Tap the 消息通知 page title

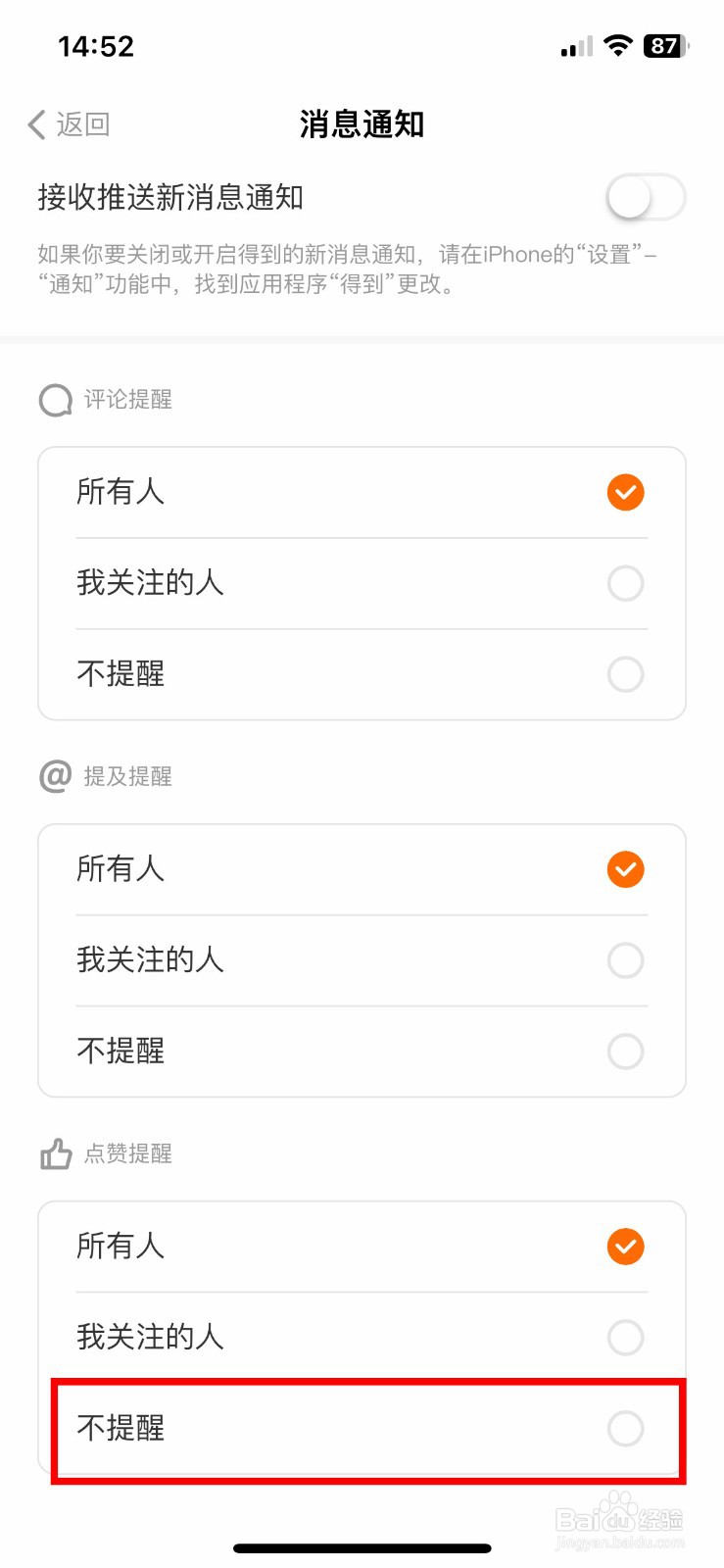point(362,124)
